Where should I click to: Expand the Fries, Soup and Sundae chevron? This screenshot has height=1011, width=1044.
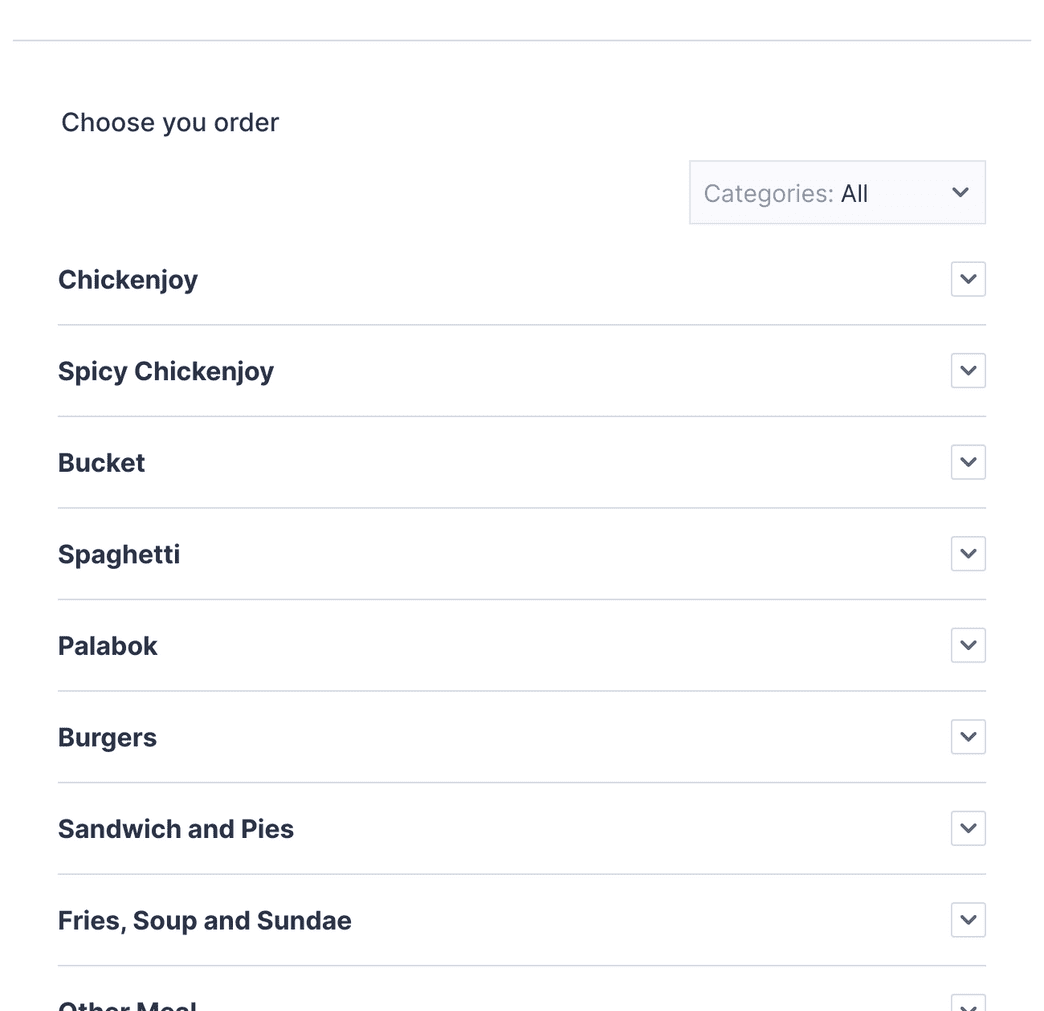tap(967, 920)
